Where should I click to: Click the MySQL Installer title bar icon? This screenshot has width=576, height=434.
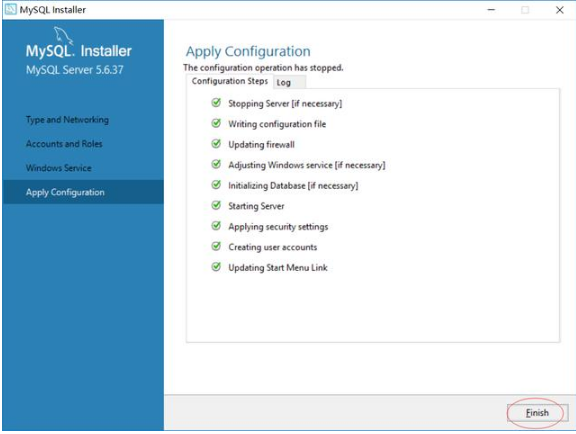pyautogui.click(x=10, y=10)
